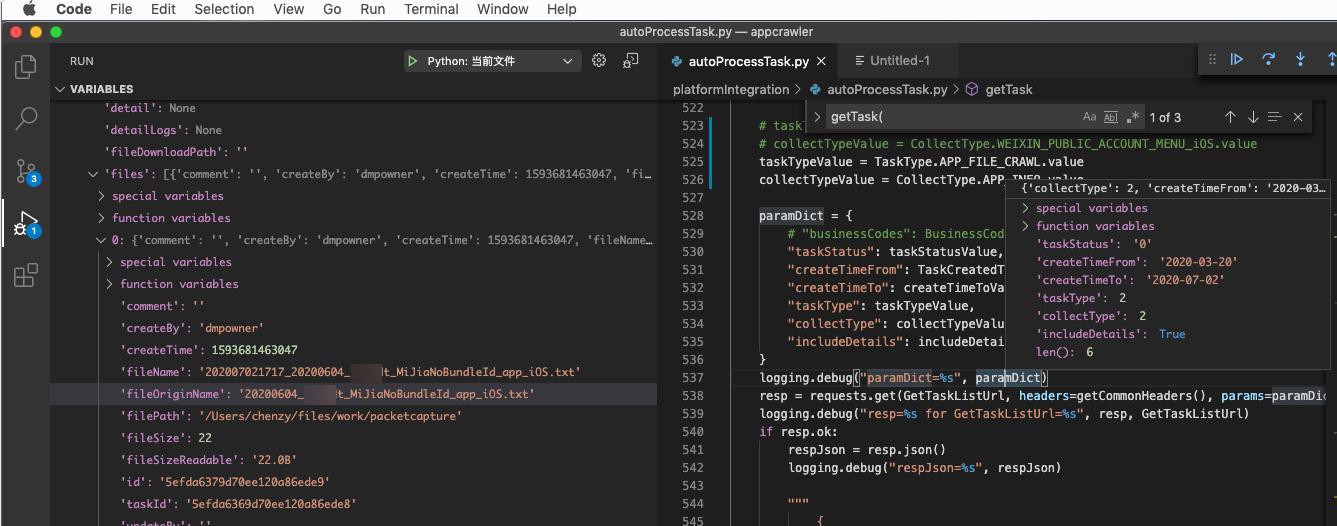Go to previous find match arrow
The image size is (1337, 526).
(1231, 117)
